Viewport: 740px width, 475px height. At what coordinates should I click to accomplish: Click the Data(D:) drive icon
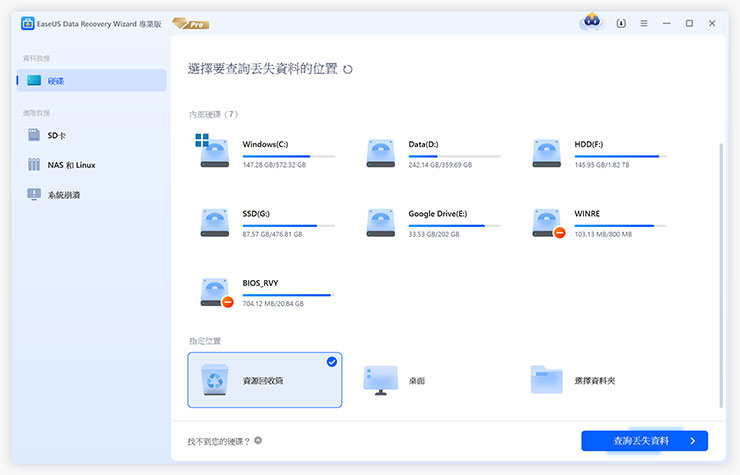point(381,153)
